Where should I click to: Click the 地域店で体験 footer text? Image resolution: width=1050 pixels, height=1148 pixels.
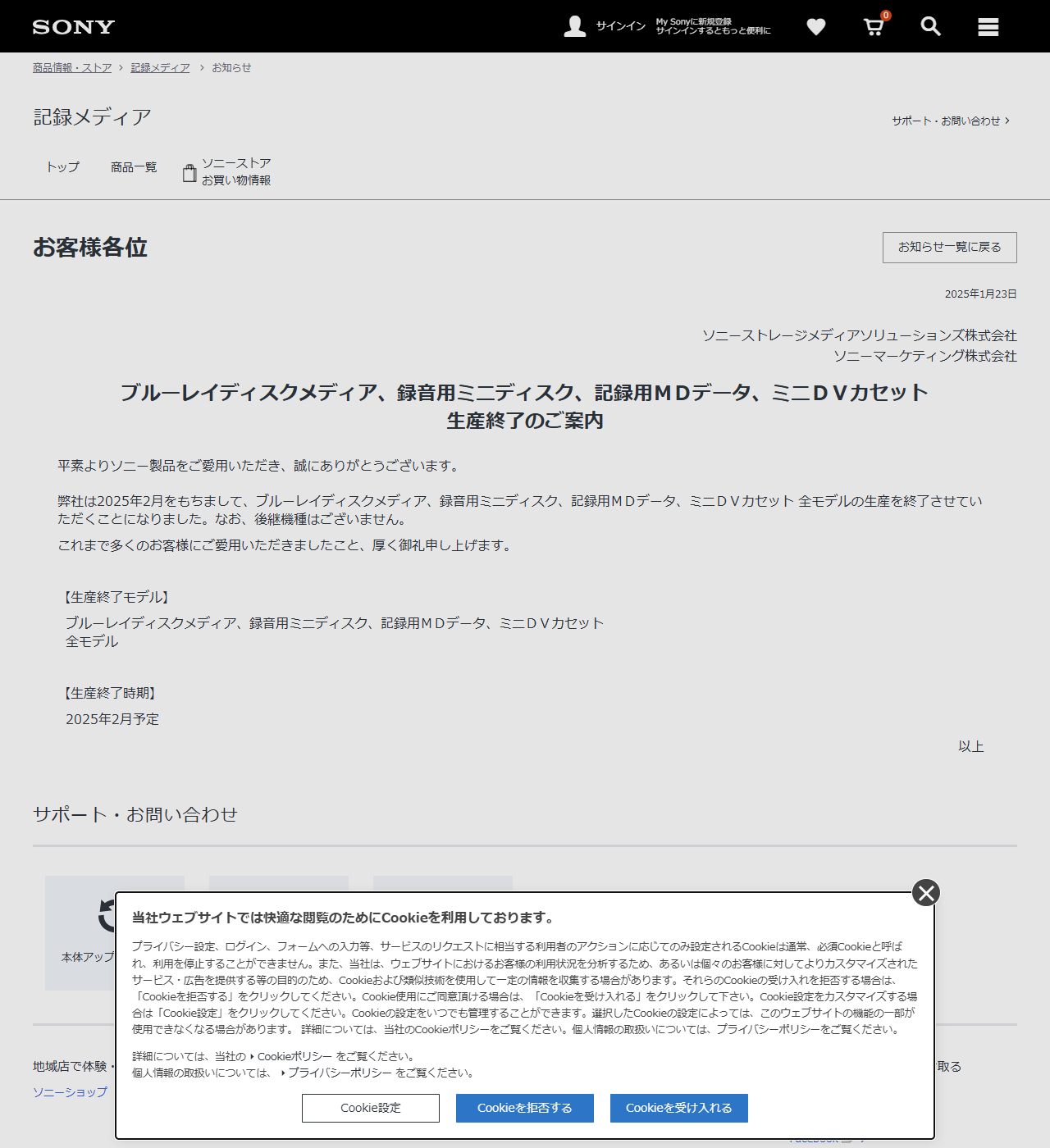click(x=70, y=1067)
